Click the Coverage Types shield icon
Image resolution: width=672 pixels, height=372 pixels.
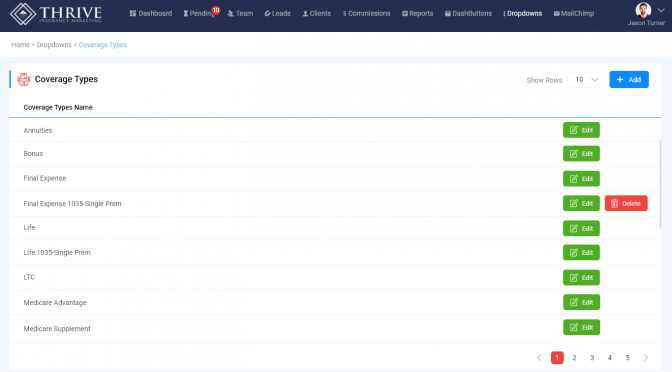pos(24,79)
